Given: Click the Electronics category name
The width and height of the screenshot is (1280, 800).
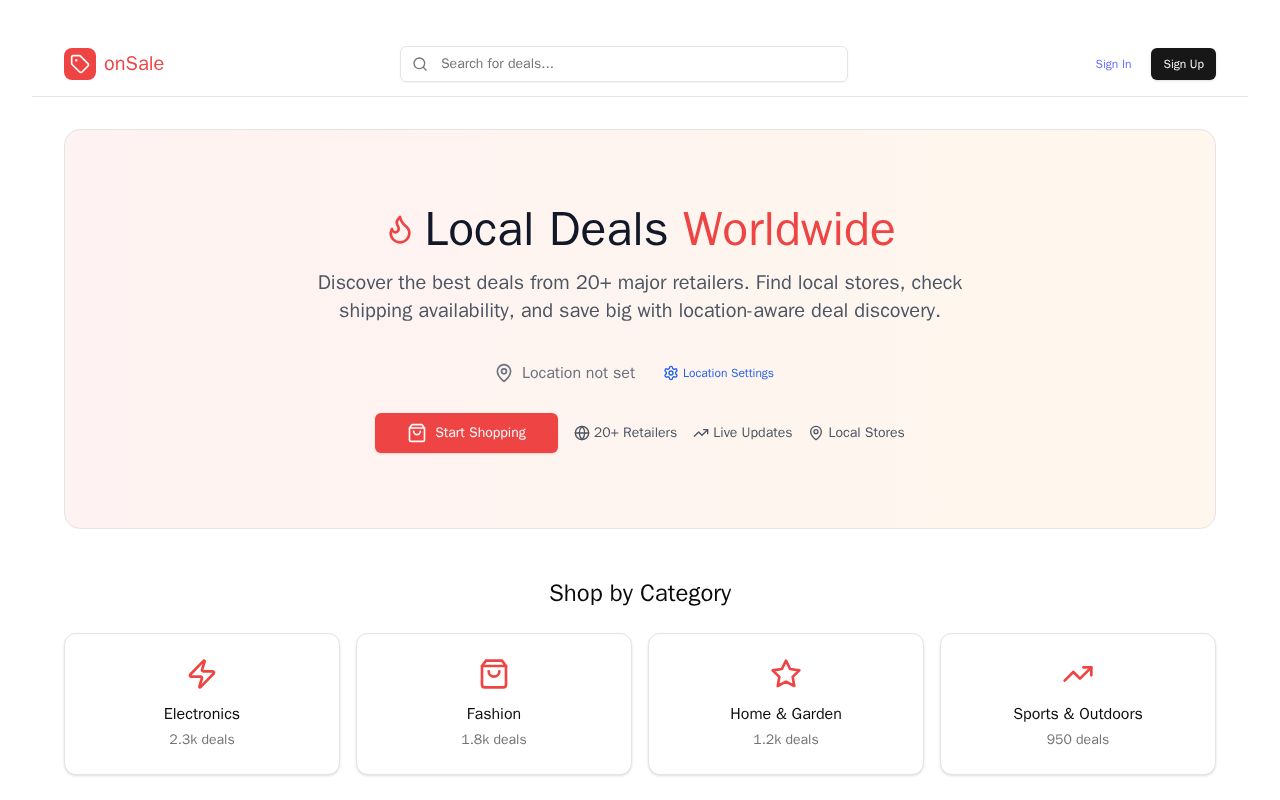Looking at the screenshot, I should click(x=202, y=714).
